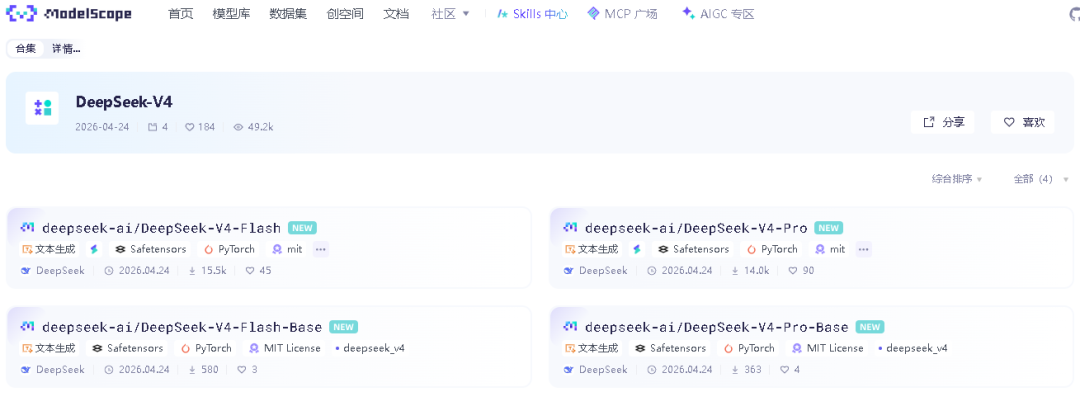Click the download icon showing 14.0k
This screenshot has height=411, width=1080.
735,271
